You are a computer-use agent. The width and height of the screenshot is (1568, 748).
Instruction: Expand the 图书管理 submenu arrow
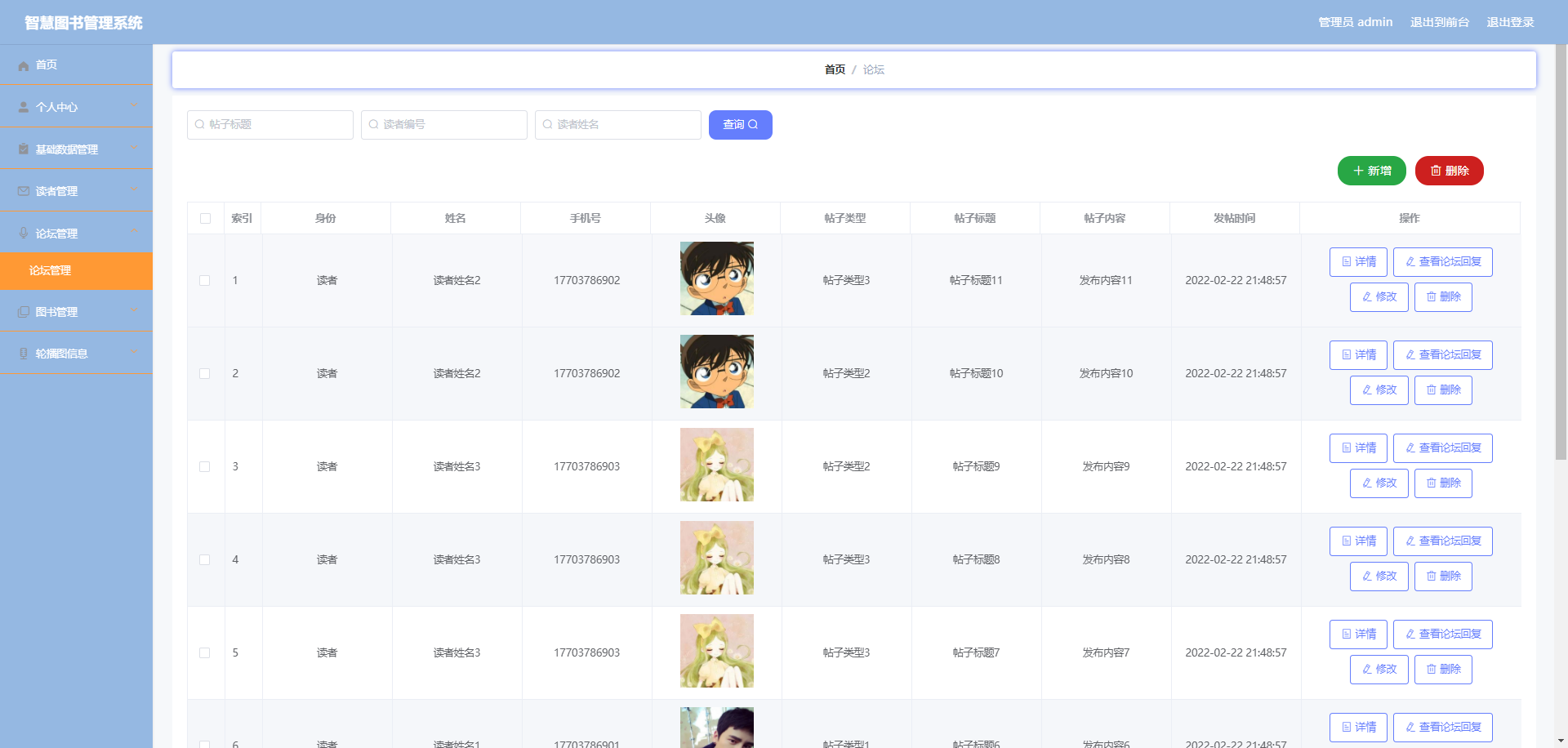pos(133,310)
